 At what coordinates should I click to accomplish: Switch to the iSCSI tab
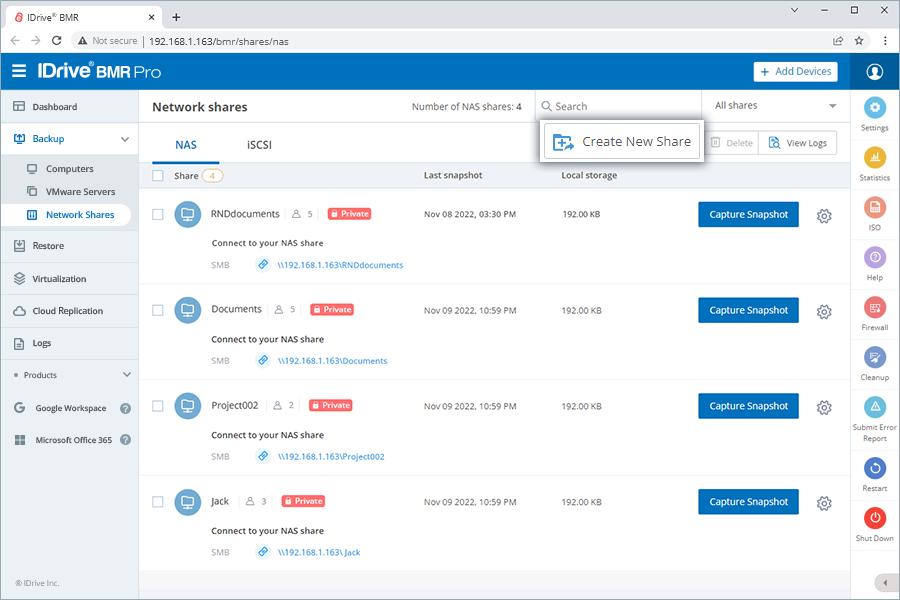point(259,145)
